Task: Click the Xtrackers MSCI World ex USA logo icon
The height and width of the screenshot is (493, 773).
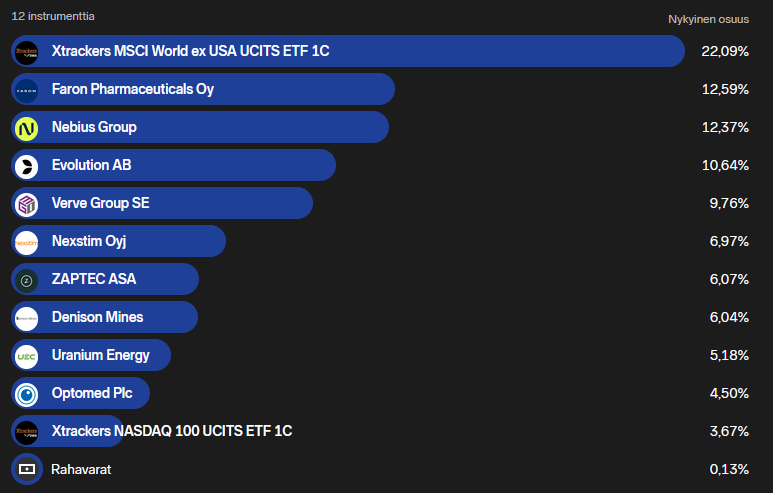Action: tap(27, 51)
